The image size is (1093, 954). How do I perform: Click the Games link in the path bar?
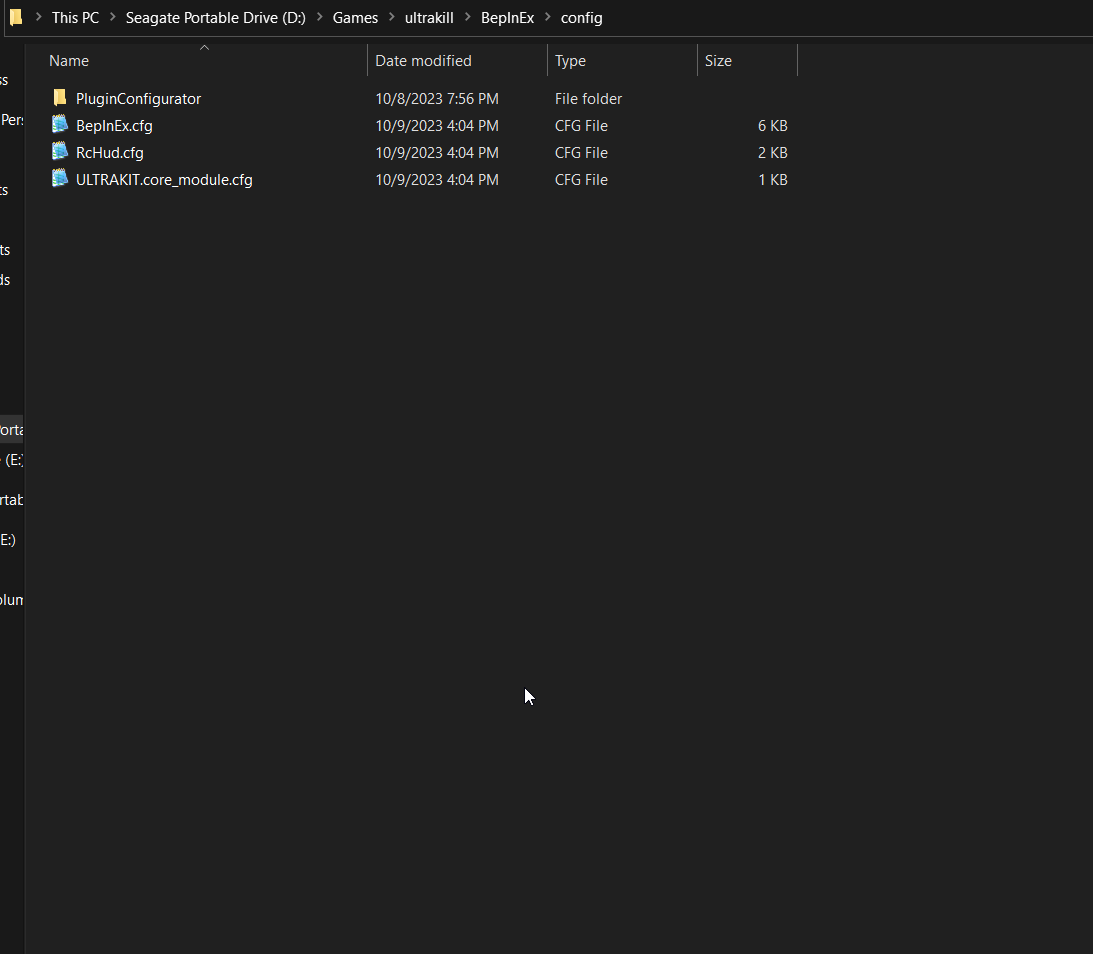click(356, 17)
